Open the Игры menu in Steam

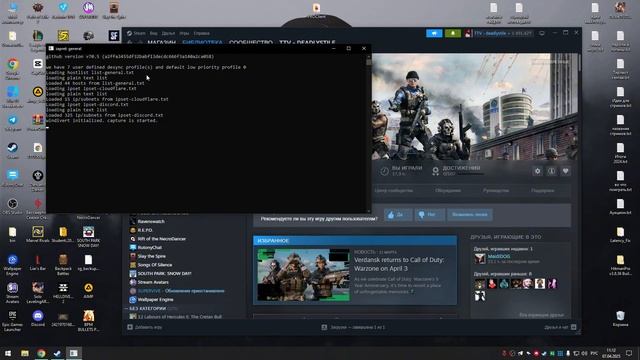tap(184, 33)
